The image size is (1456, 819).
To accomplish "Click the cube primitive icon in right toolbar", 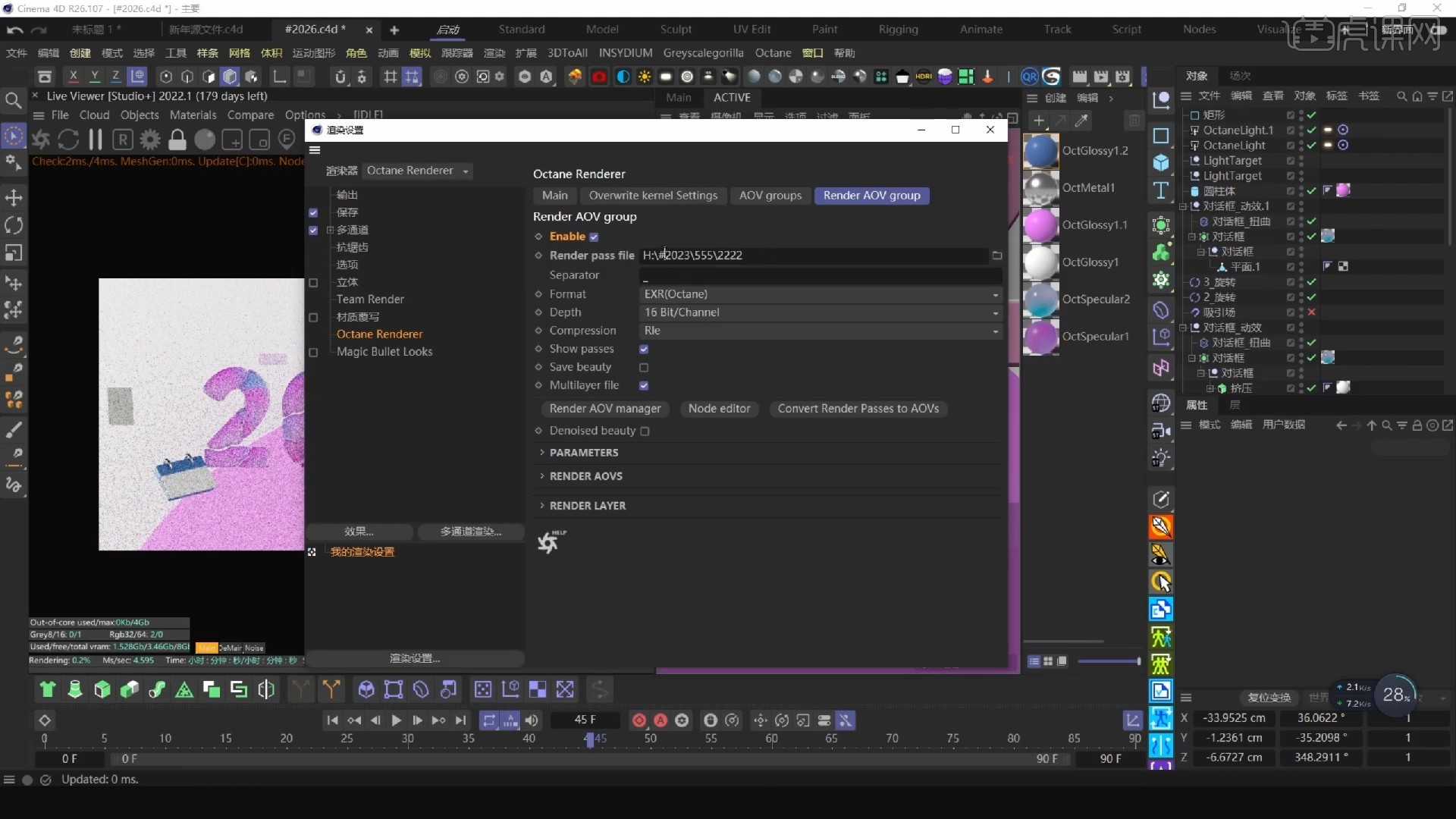I will point(1161,163).
